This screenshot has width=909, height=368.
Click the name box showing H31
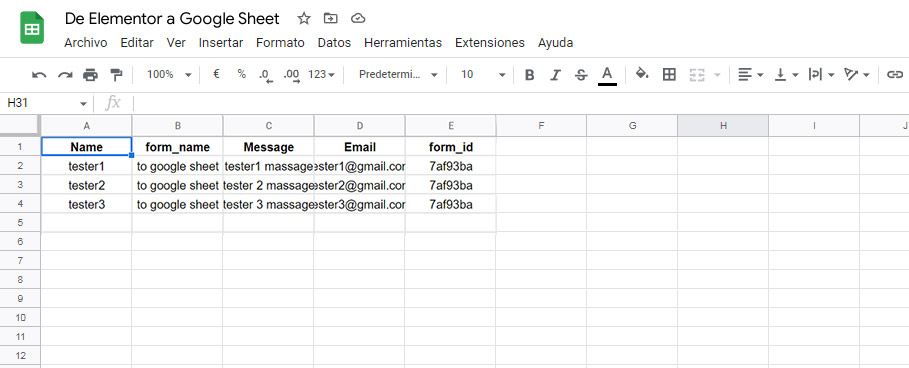39,103
